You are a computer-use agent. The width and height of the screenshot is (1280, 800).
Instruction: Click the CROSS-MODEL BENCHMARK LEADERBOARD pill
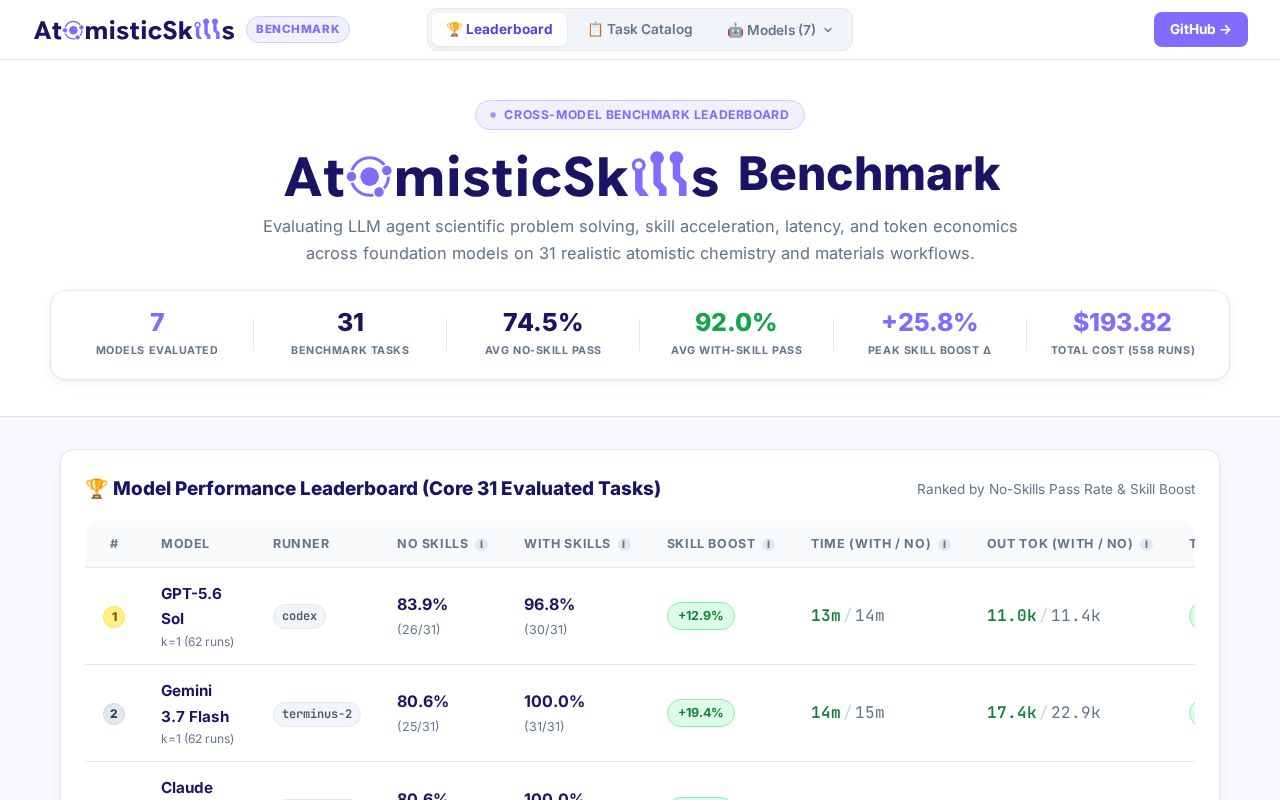pos(640,115)
